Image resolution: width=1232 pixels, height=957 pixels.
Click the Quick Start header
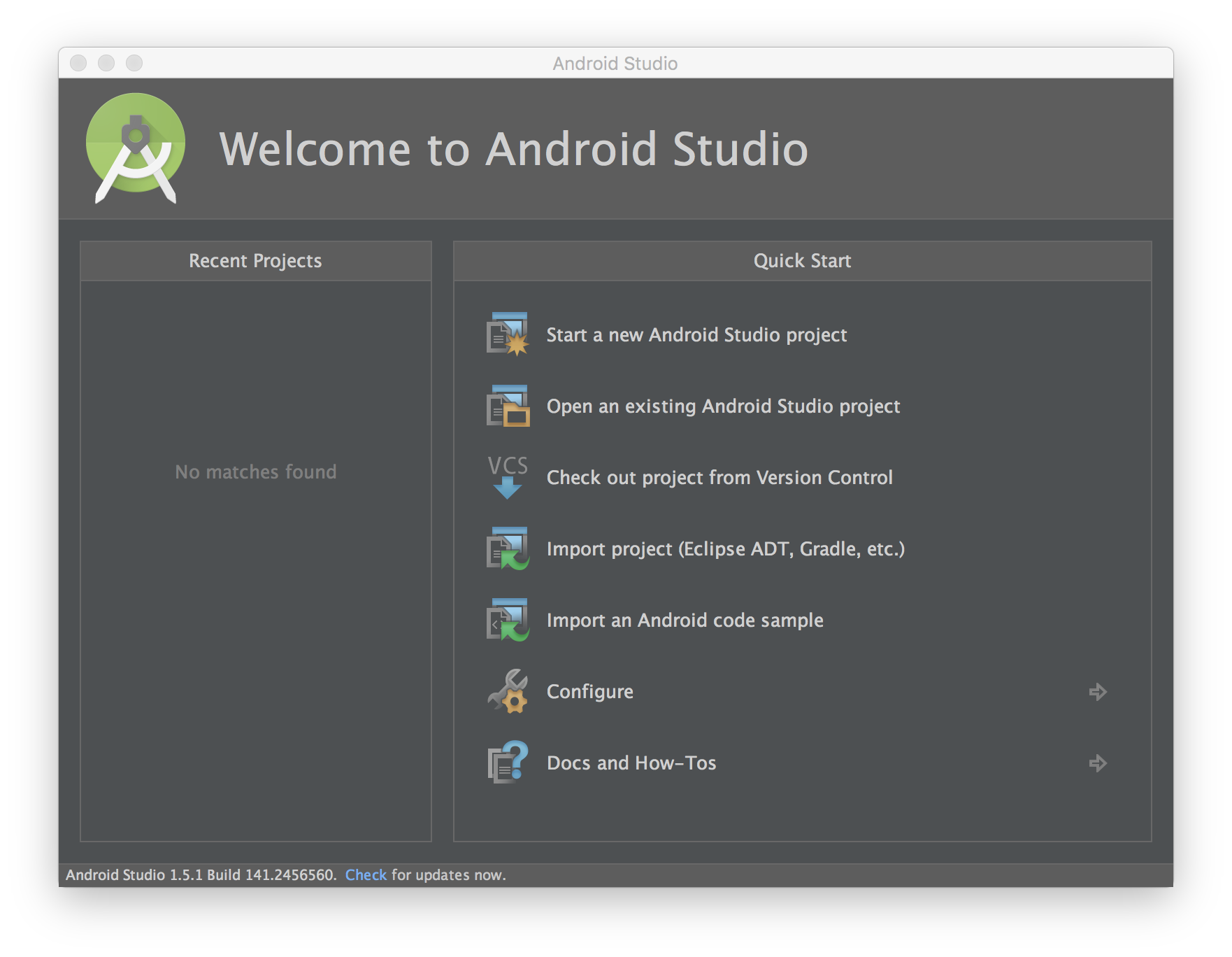pos(803,261)
